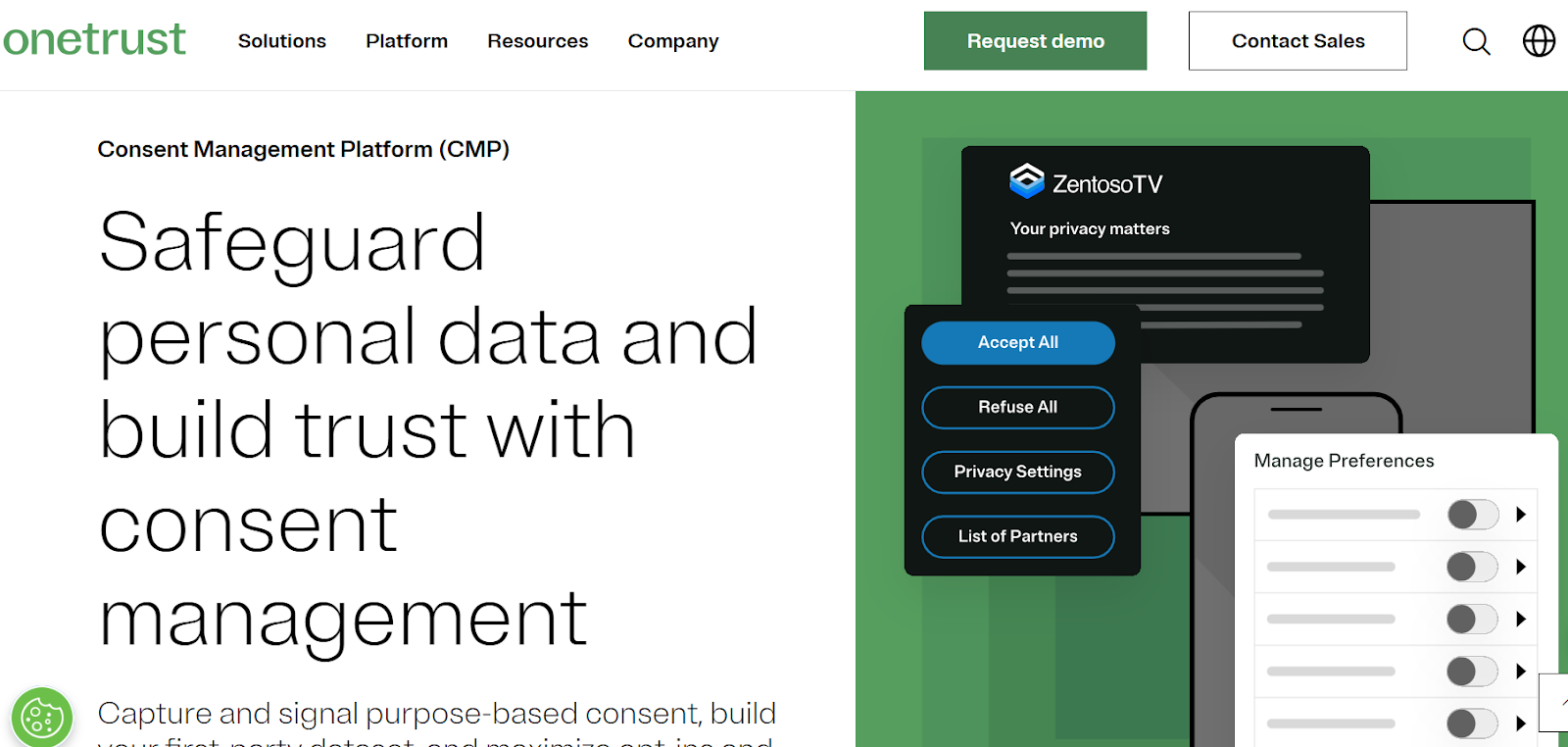Expand the second preference row arrow
Screen dimensions: 1568x747
pyautogui.click(x=1521, y=567)
